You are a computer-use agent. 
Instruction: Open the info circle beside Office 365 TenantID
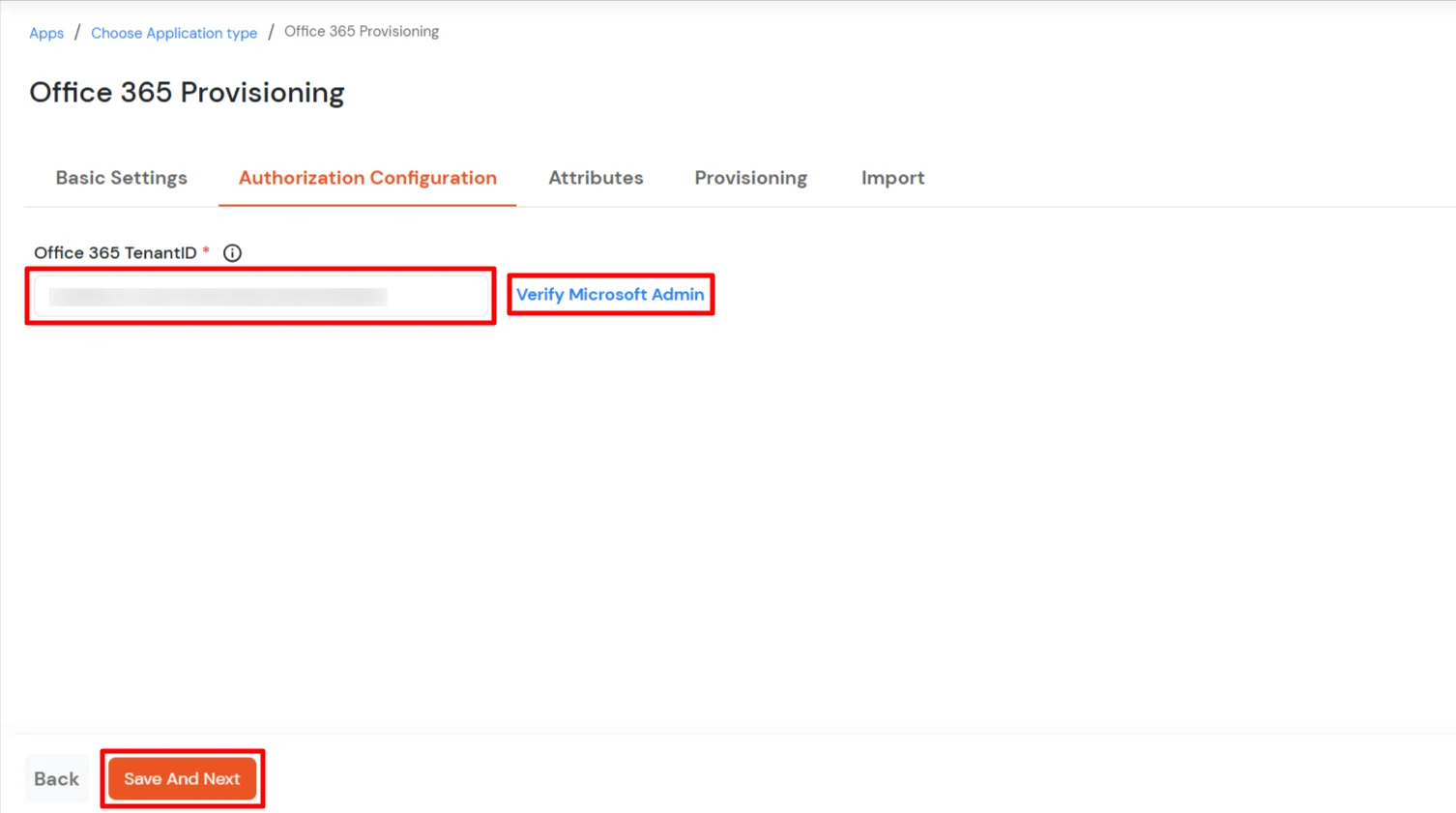pos(231,252)
